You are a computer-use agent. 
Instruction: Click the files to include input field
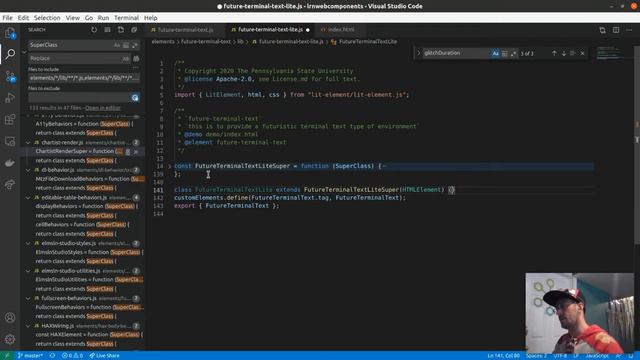(84, 78)
